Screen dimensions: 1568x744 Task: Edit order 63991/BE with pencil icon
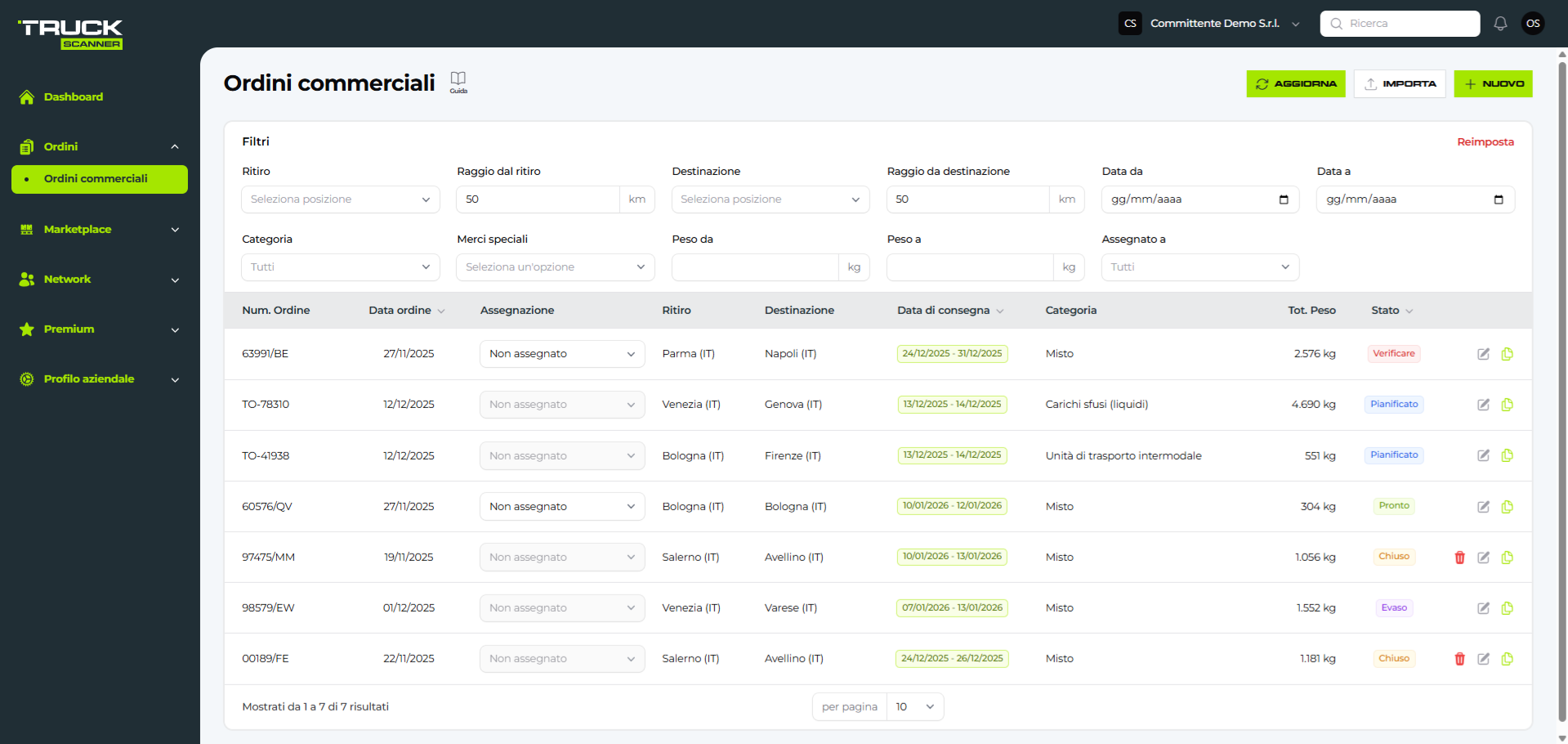click(1483, 354)
